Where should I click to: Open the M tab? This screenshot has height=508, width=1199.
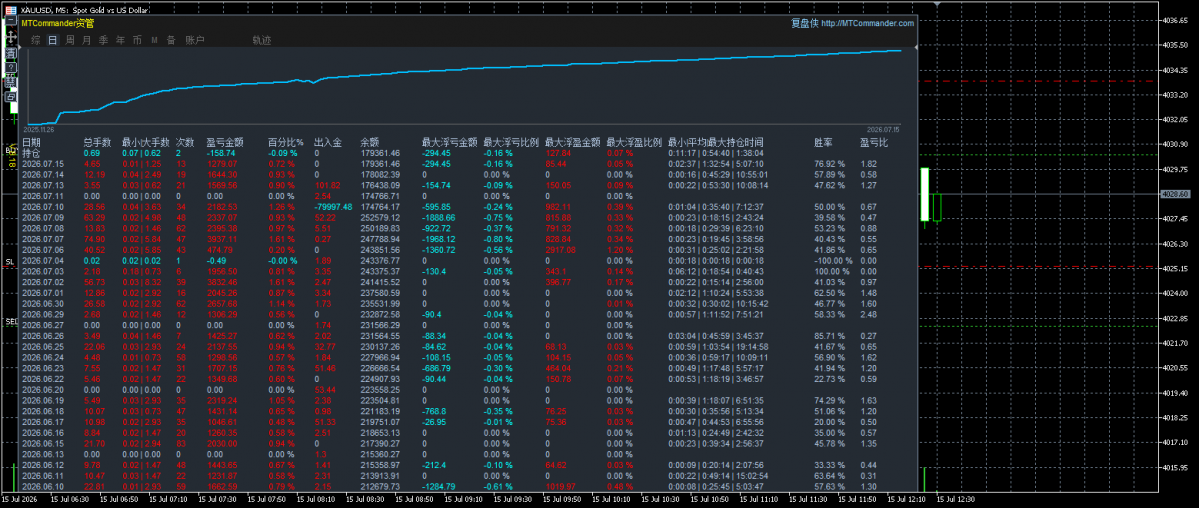[154, 40]
